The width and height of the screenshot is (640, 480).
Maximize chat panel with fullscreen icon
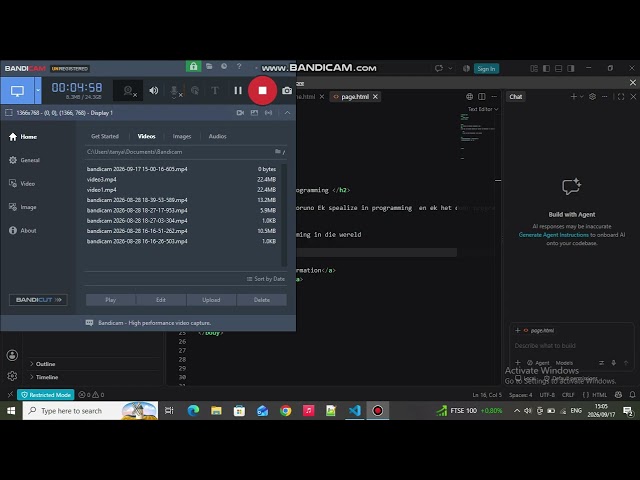[621, 97]
